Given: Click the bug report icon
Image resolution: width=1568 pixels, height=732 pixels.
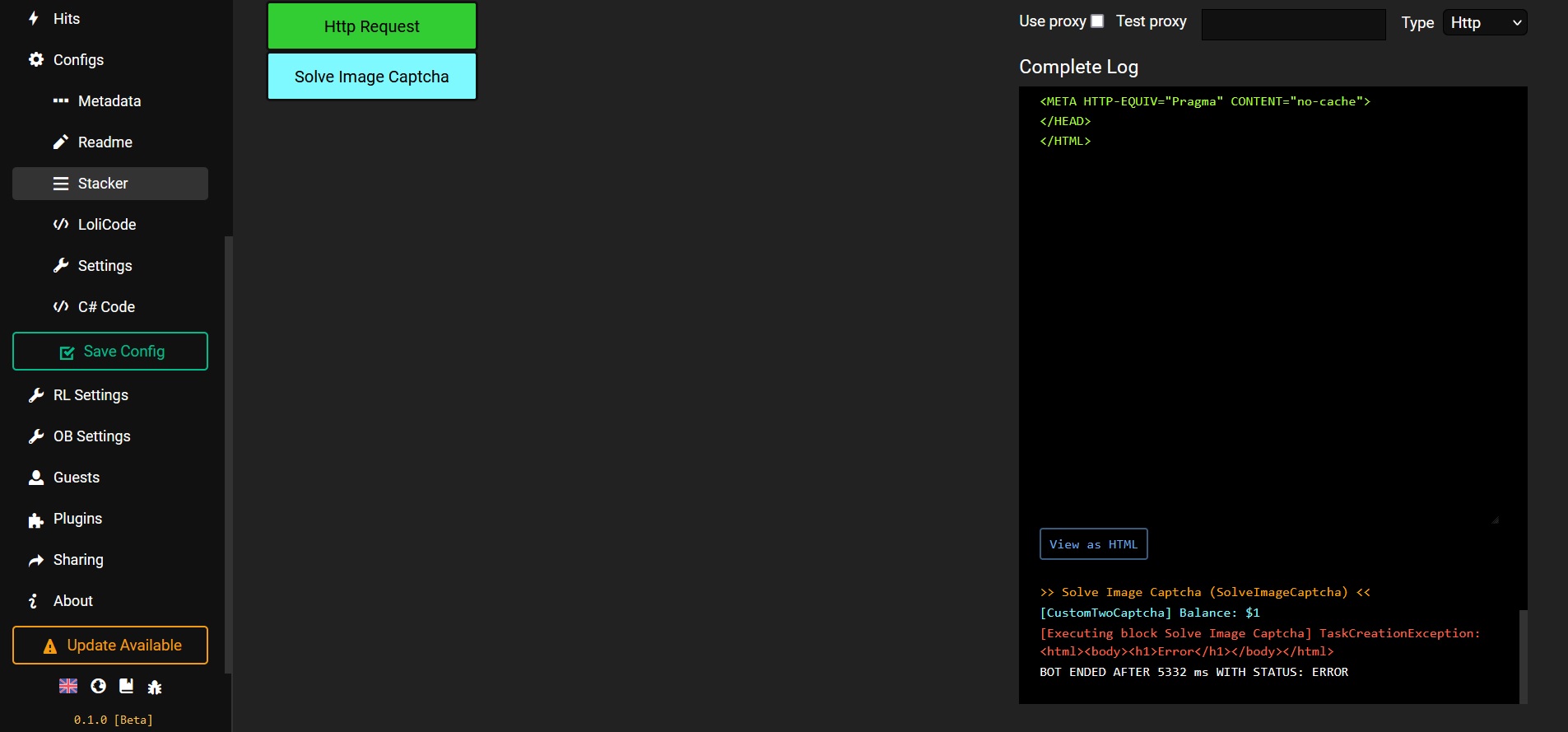Looking at the screenshot, I should (x=155, y=687).
